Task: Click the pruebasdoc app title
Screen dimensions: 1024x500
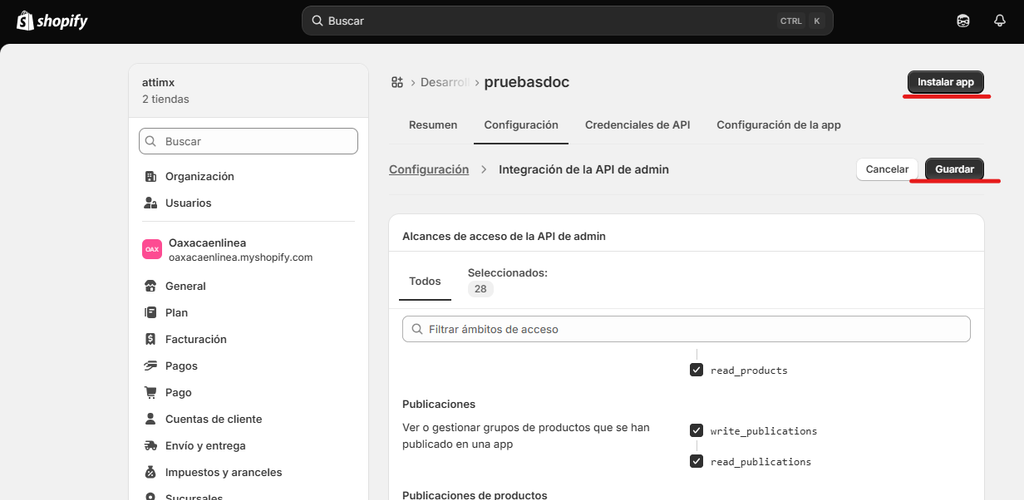Action: (527, 82)
